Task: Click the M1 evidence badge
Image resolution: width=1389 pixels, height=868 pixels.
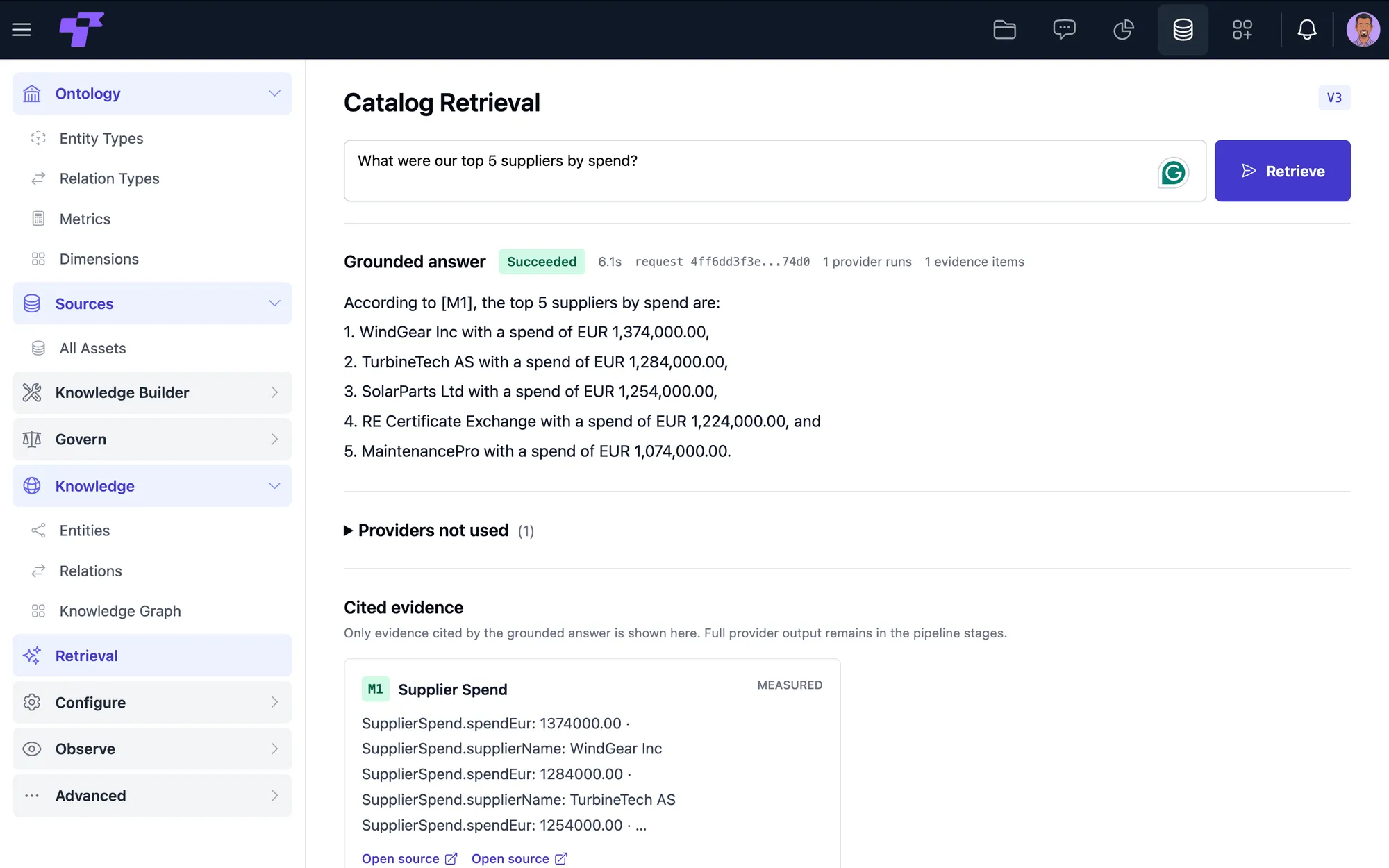Action: click(375, 689)
